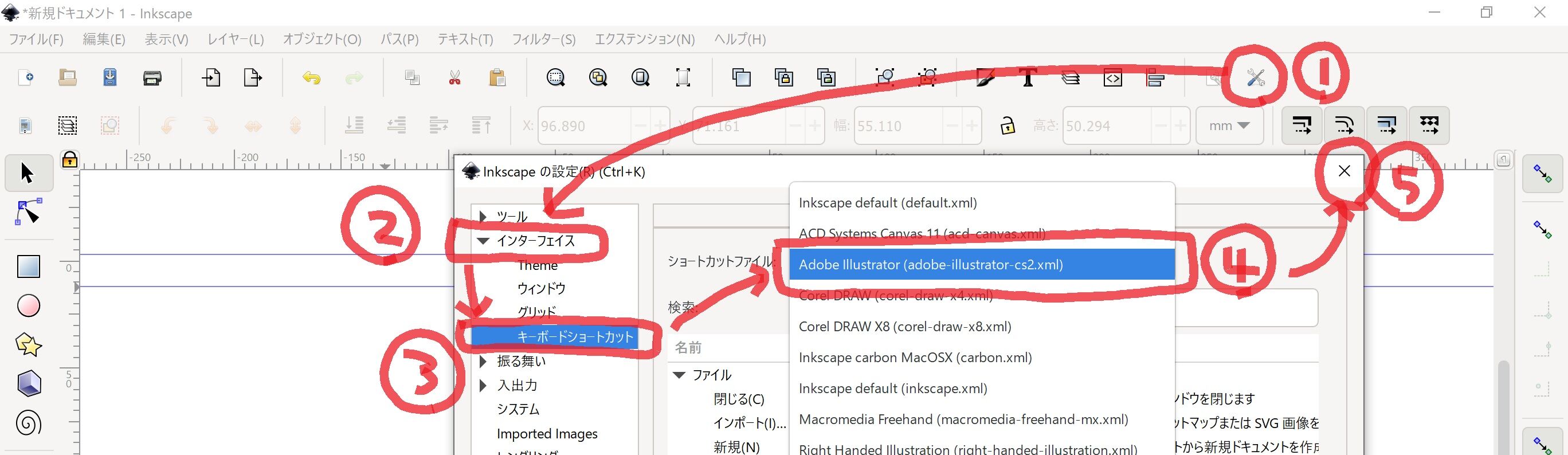Viewport: 1568px width, 455px height.
Task: Open the Layers dialog icon
Action: pos(1071,77)
